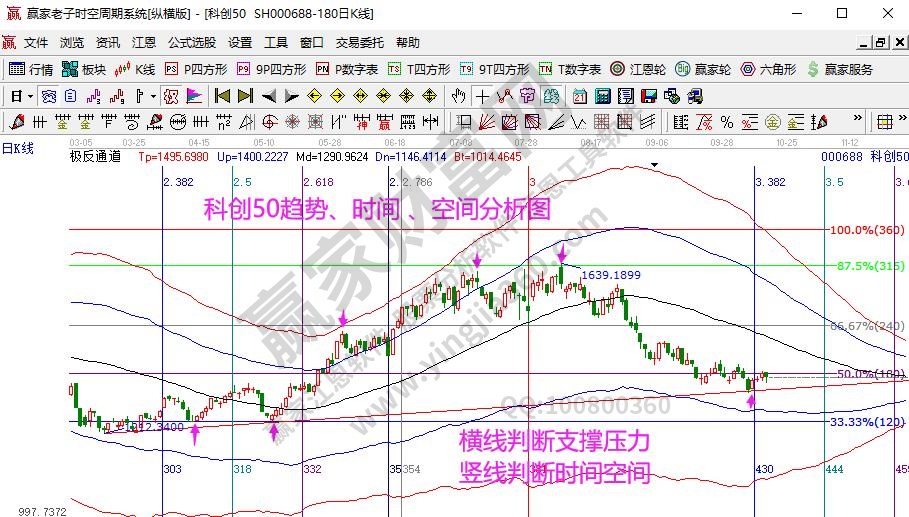Toggle the highlighted blue icon beside 日 dropdown
The width and height of the screenshot is (909, 517).
[47, 96]
